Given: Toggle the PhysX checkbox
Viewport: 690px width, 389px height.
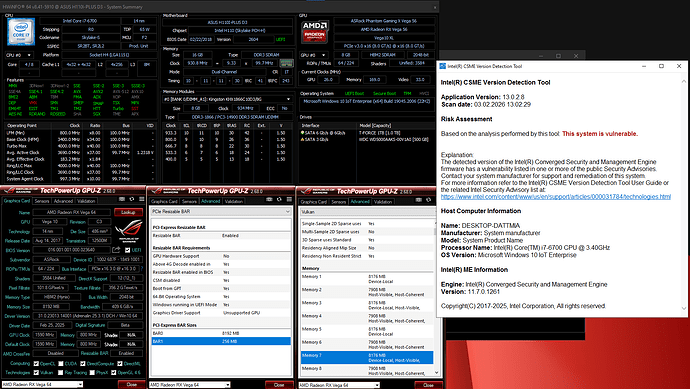Looking at the screenshot, I should click(x=92, y=372).
